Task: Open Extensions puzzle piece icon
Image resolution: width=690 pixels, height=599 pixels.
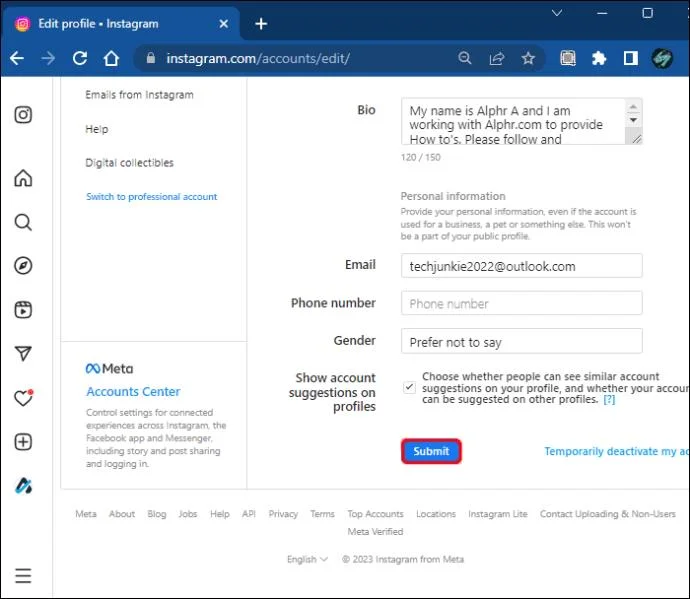Action: (x=599, y=58)
